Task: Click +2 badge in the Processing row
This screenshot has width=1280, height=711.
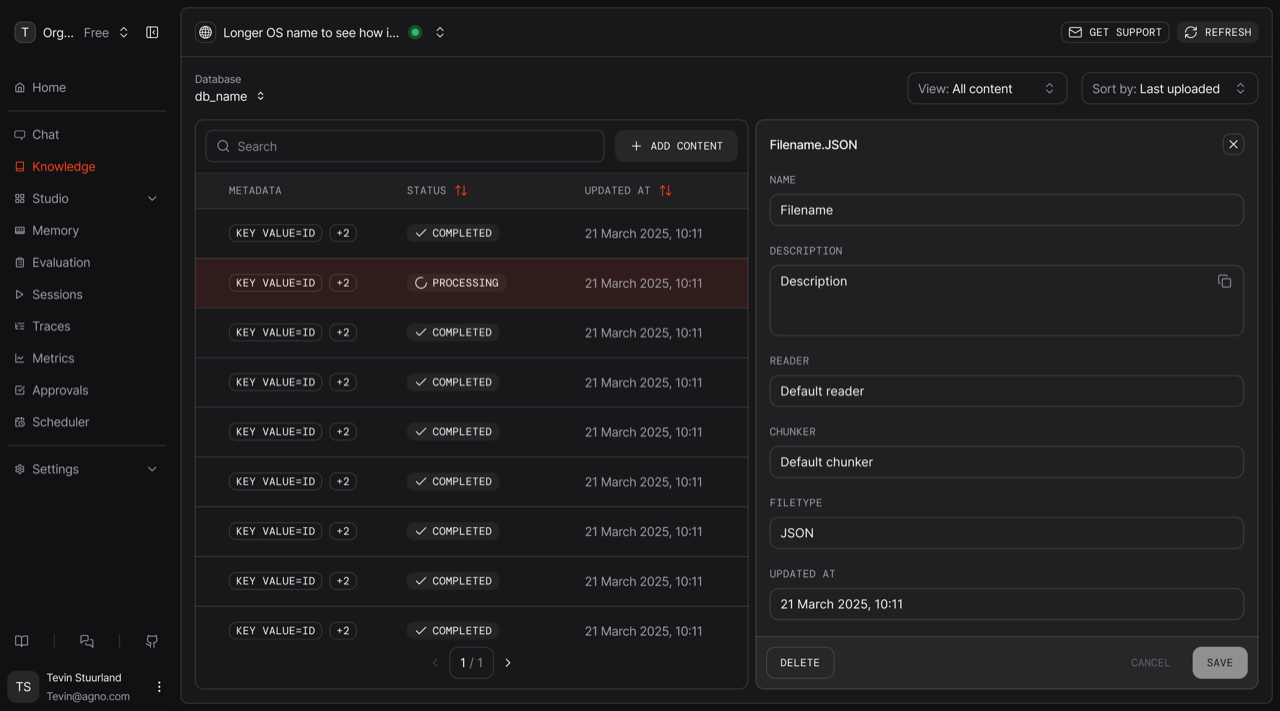Action: pos(343,283)
